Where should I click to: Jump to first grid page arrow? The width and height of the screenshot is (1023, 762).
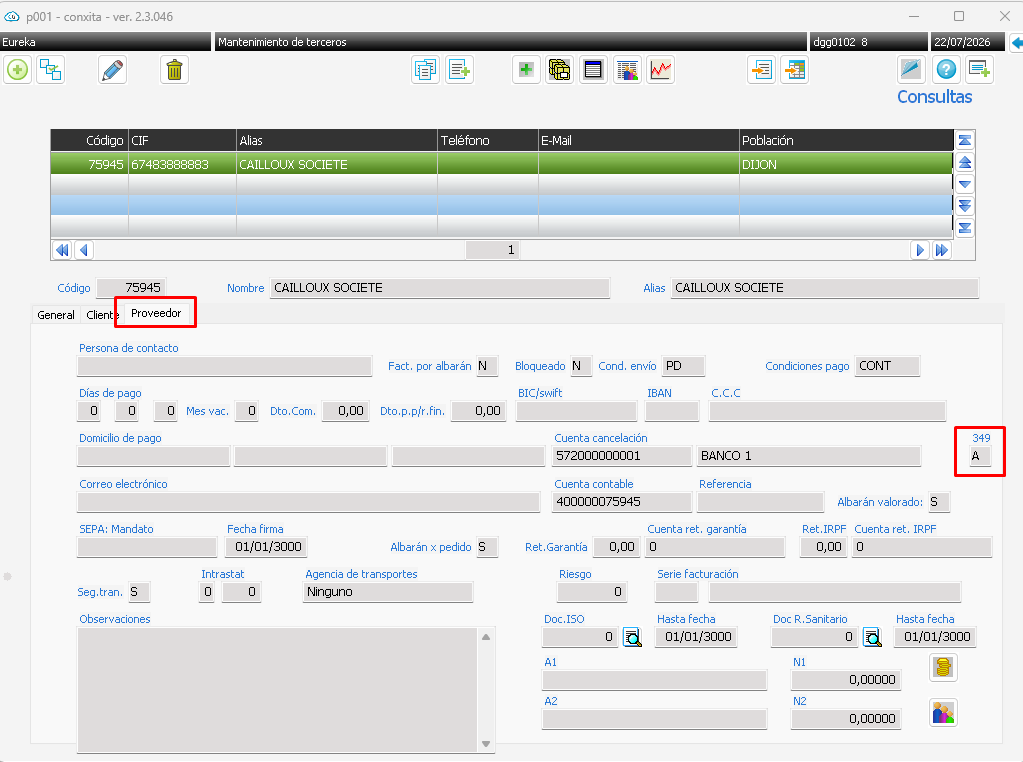click(63, 250)
